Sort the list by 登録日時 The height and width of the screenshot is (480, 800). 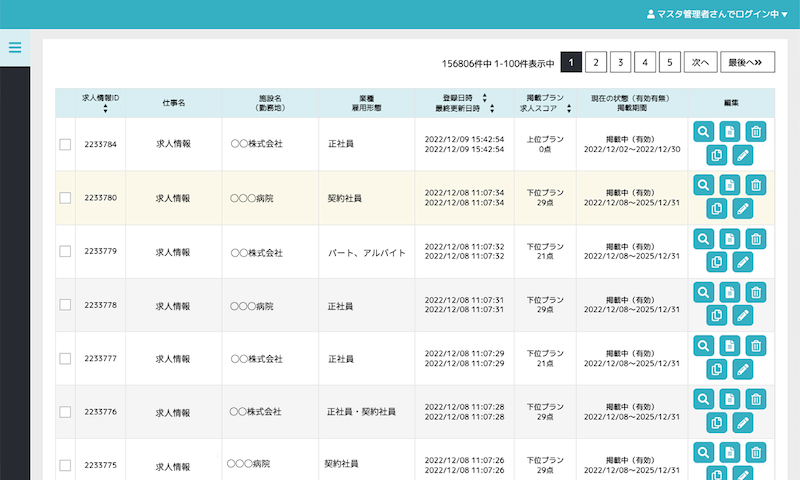pos(485,98)
